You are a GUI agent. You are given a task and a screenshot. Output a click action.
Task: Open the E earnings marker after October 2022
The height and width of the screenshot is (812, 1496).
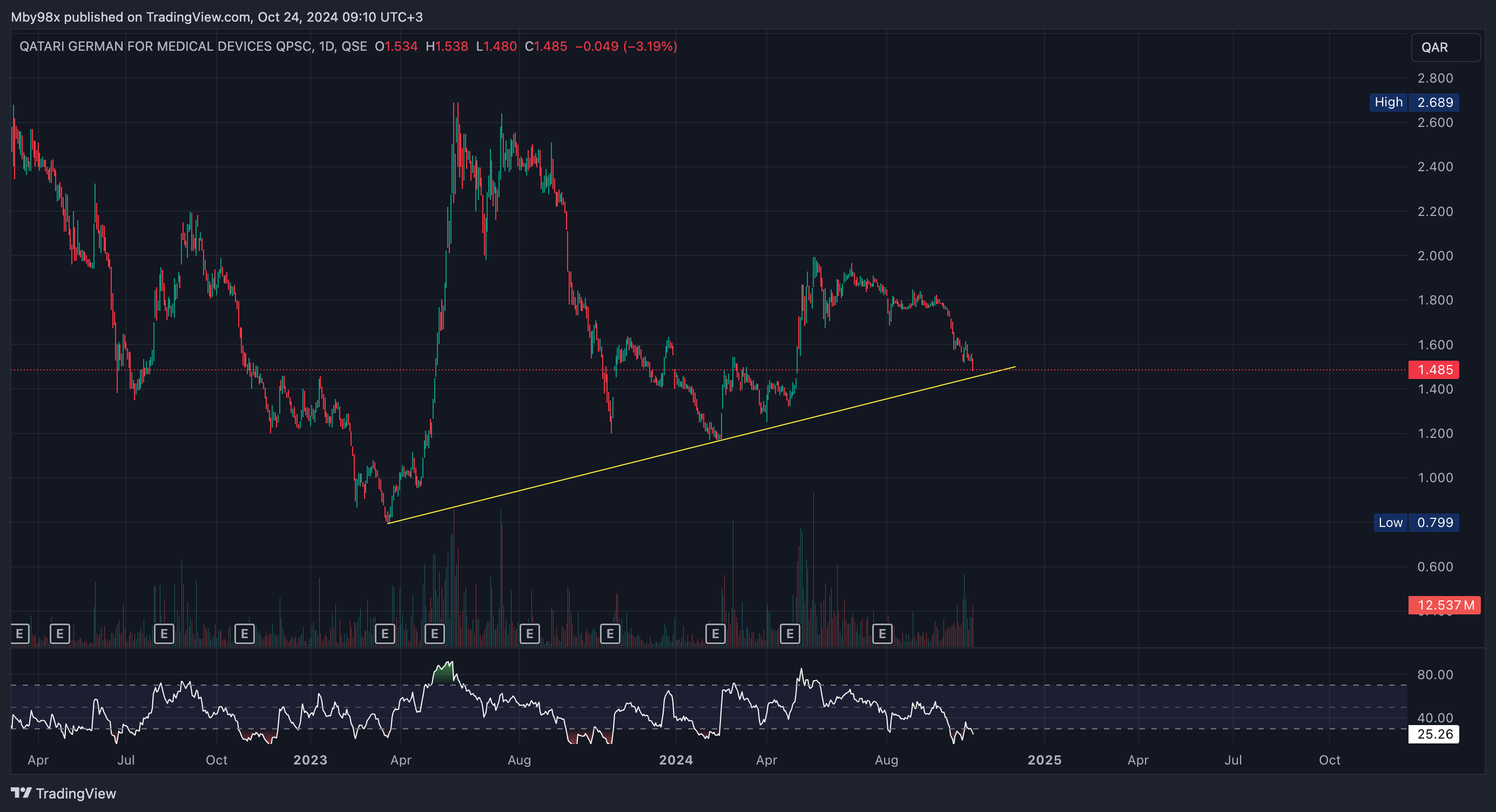click(x=245, y=634)
